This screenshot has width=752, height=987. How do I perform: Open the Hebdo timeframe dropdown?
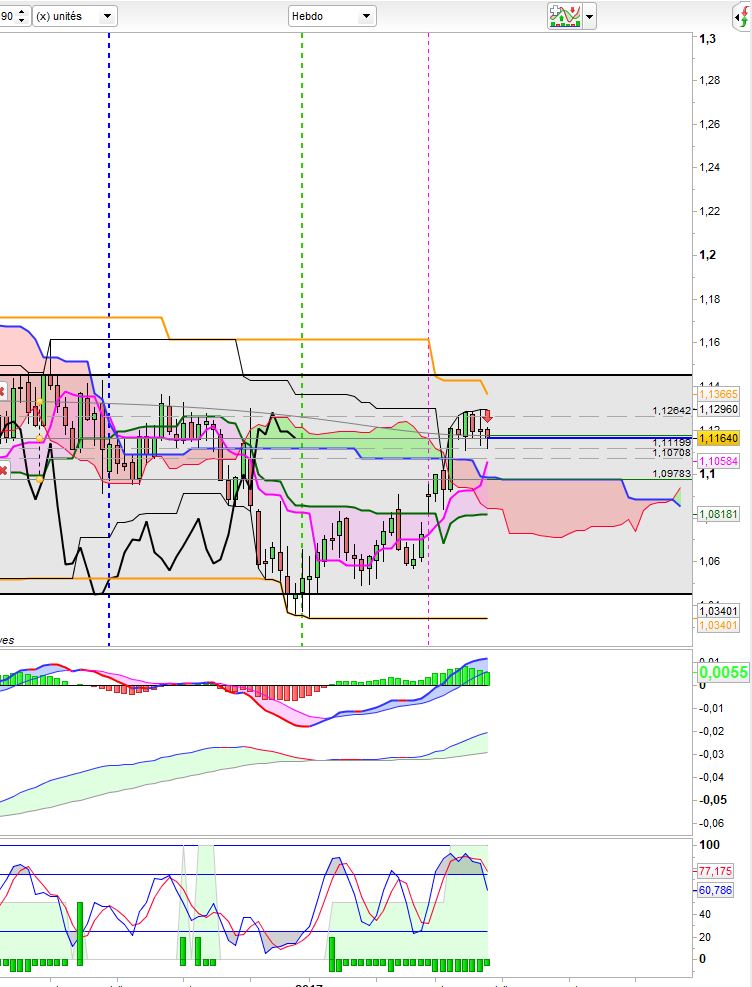332,16
